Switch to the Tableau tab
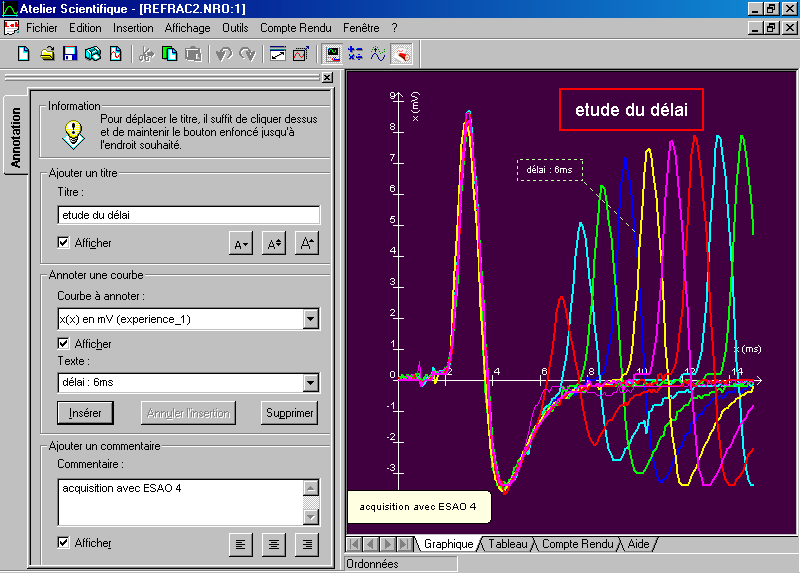This screenshot has width=800, height=574. point(508,544)
